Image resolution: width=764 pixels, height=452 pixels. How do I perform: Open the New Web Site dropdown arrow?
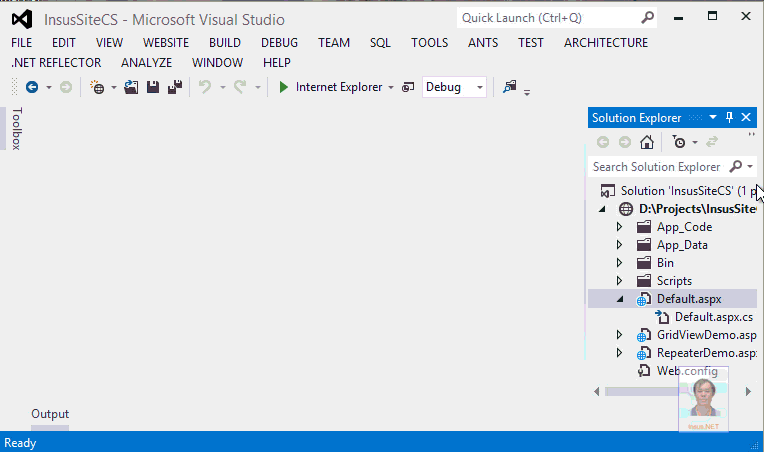pos(114,88)
